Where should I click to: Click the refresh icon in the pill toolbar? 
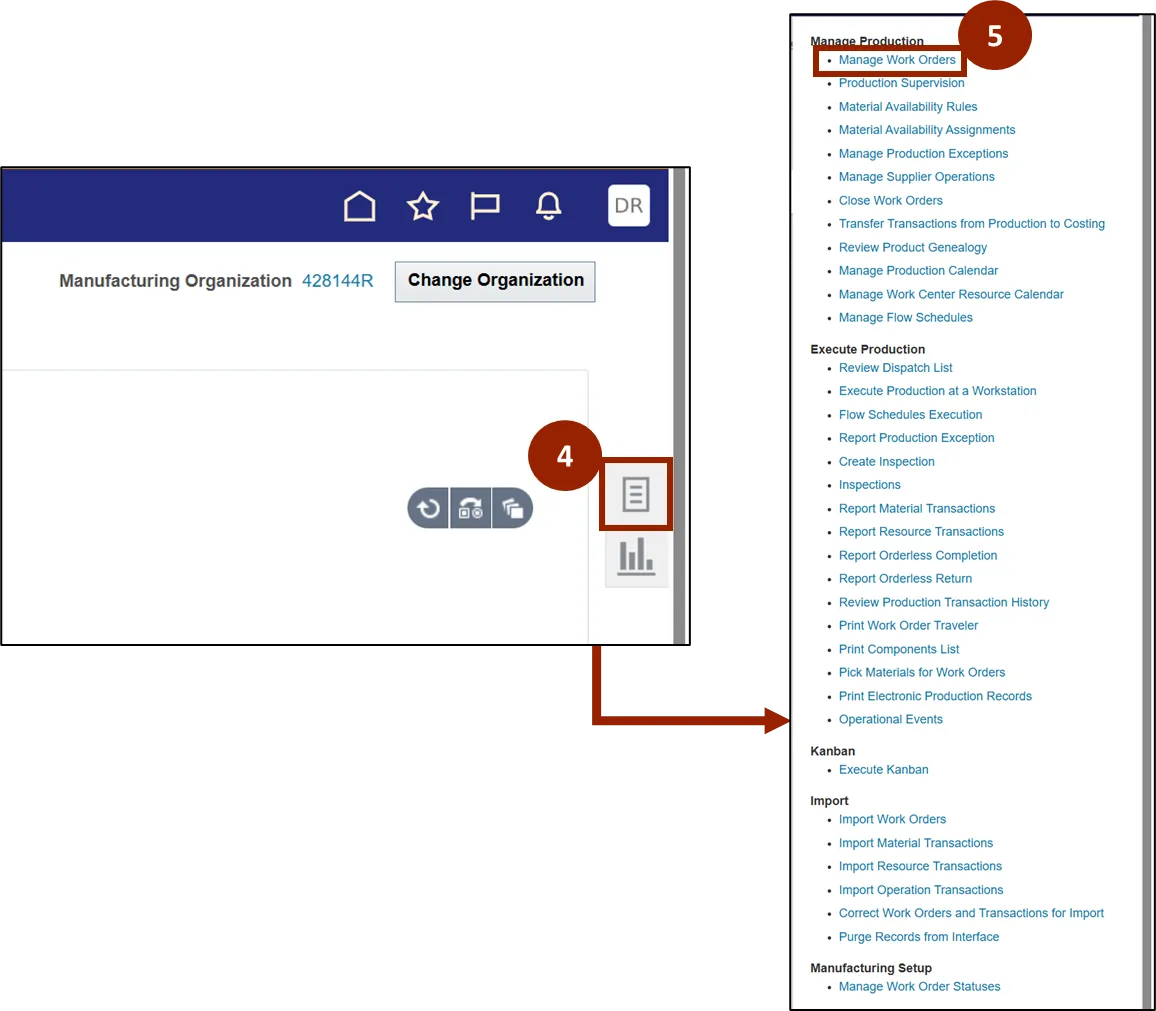(x=428, y=508)
